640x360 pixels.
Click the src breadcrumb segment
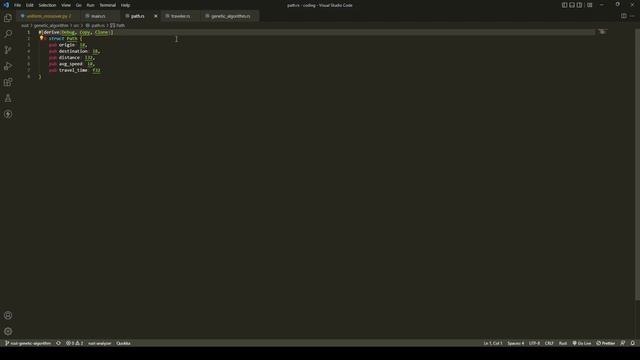coord(76,25)
